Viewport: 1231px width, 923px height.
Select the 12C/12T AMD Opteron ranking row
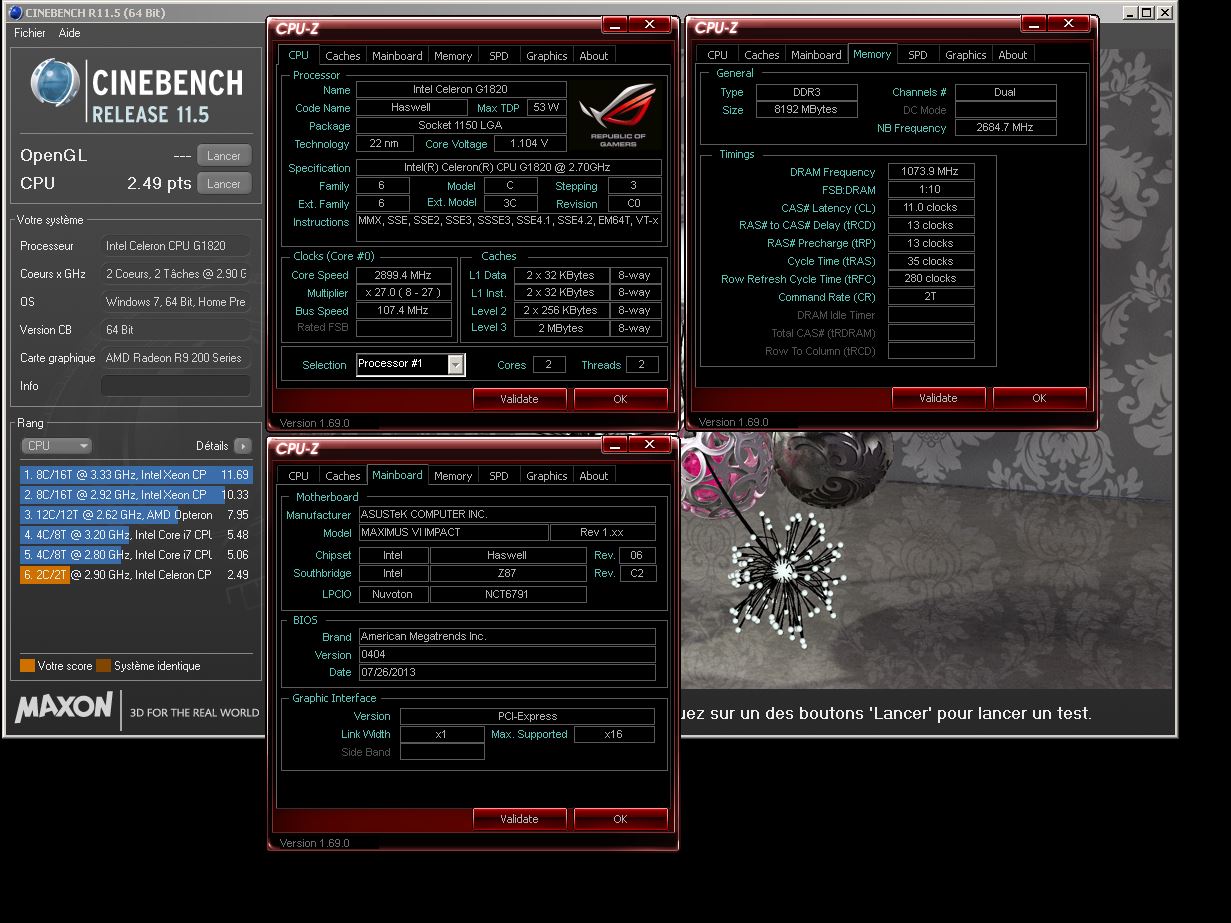[136, 515]
